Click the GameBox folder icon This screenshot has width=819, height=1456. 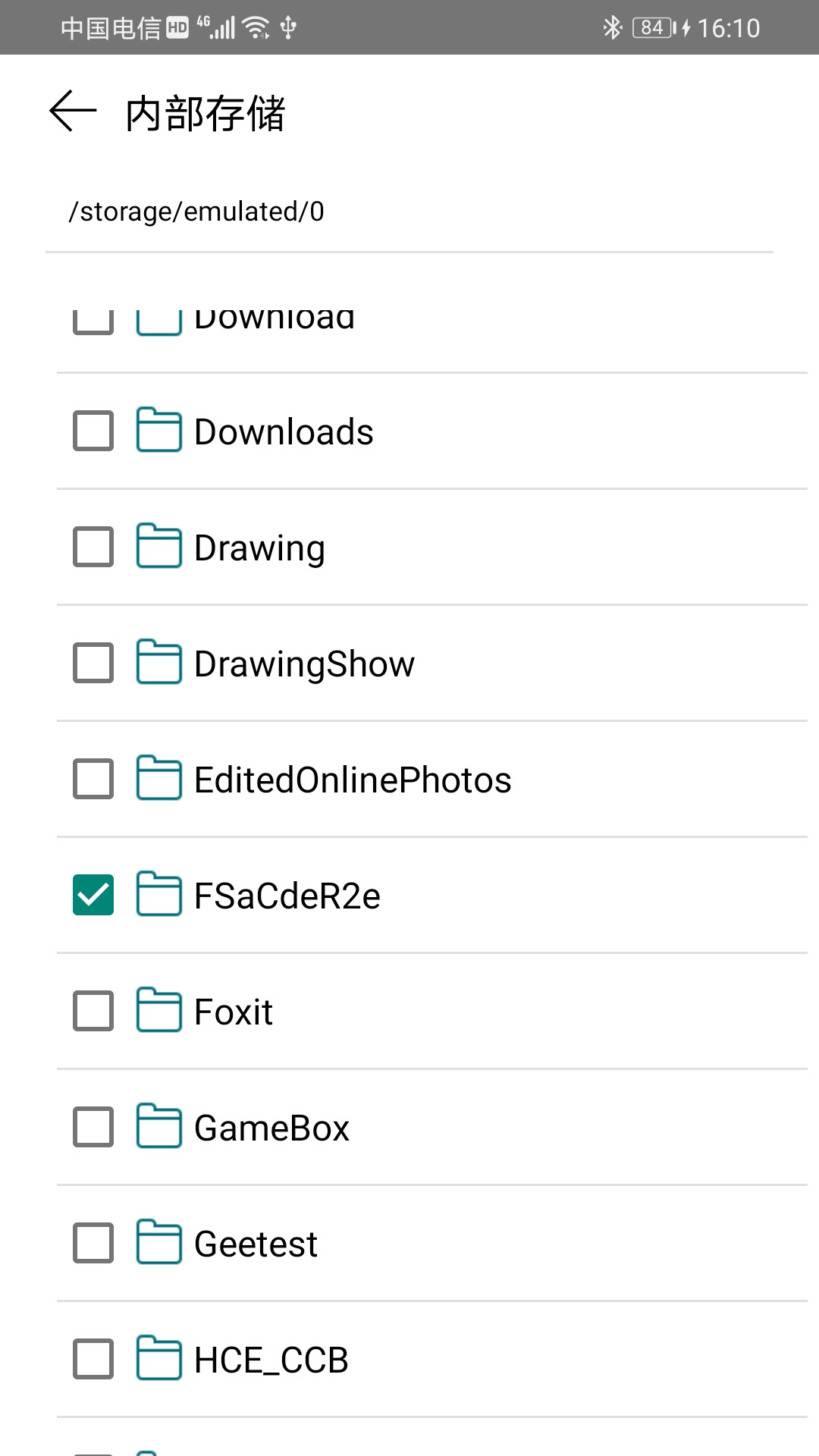click(158, 1127)
